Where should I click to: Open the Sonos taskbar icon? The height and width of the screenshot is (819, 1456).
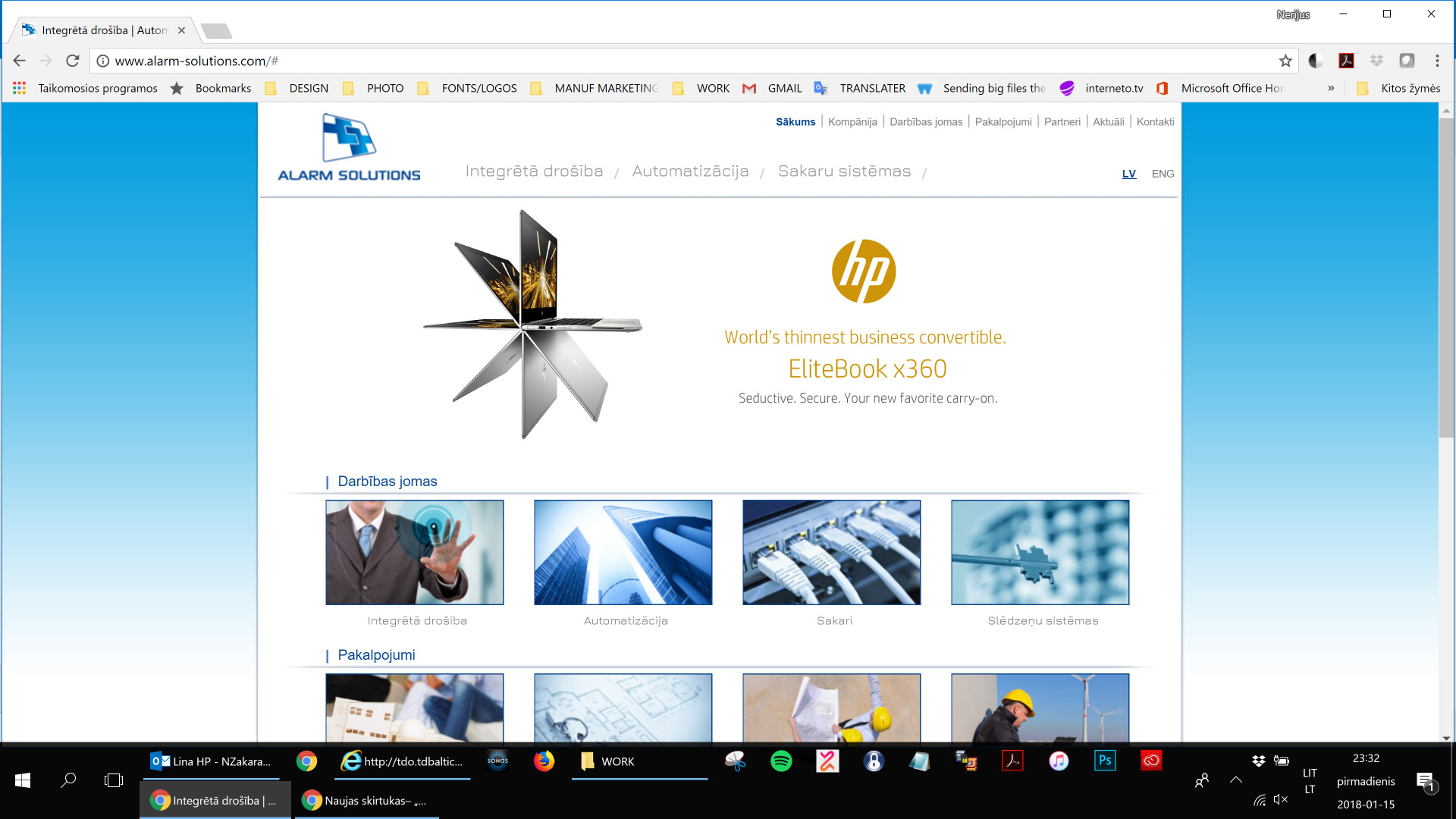[497, 761]
